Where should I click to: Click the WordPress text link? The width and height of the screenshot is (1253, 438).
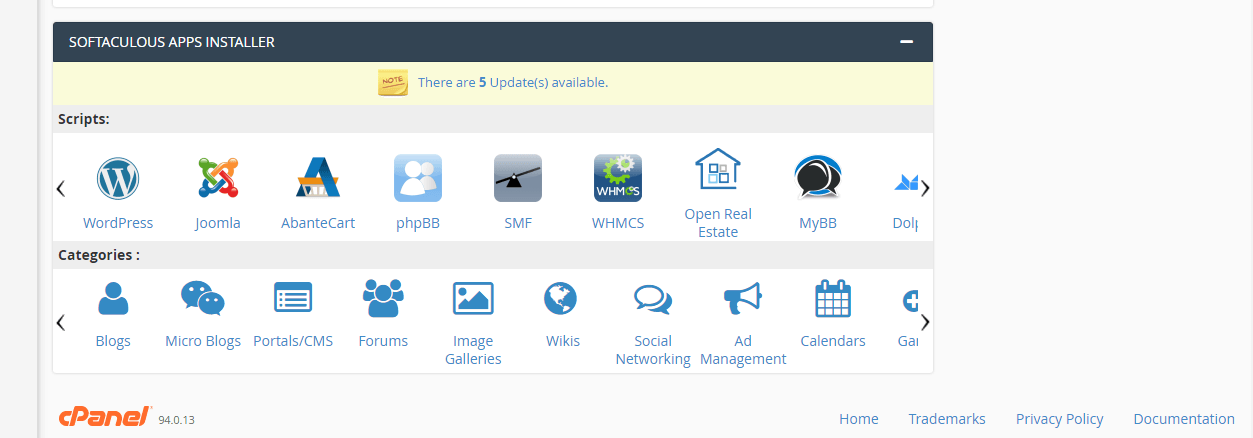tap(118, 223)
